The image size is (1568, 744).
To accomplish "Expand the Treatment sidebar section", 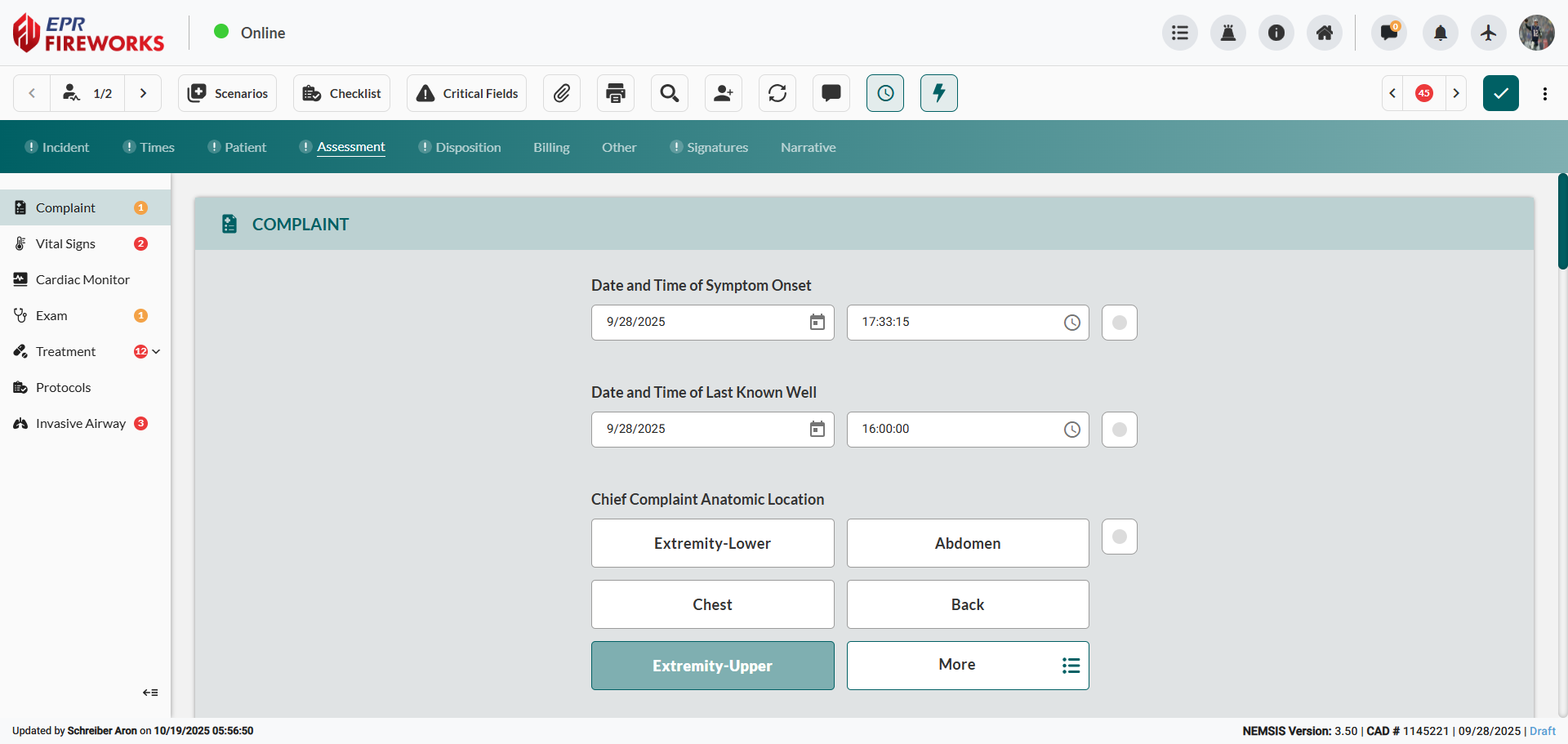I will point(156,352).
